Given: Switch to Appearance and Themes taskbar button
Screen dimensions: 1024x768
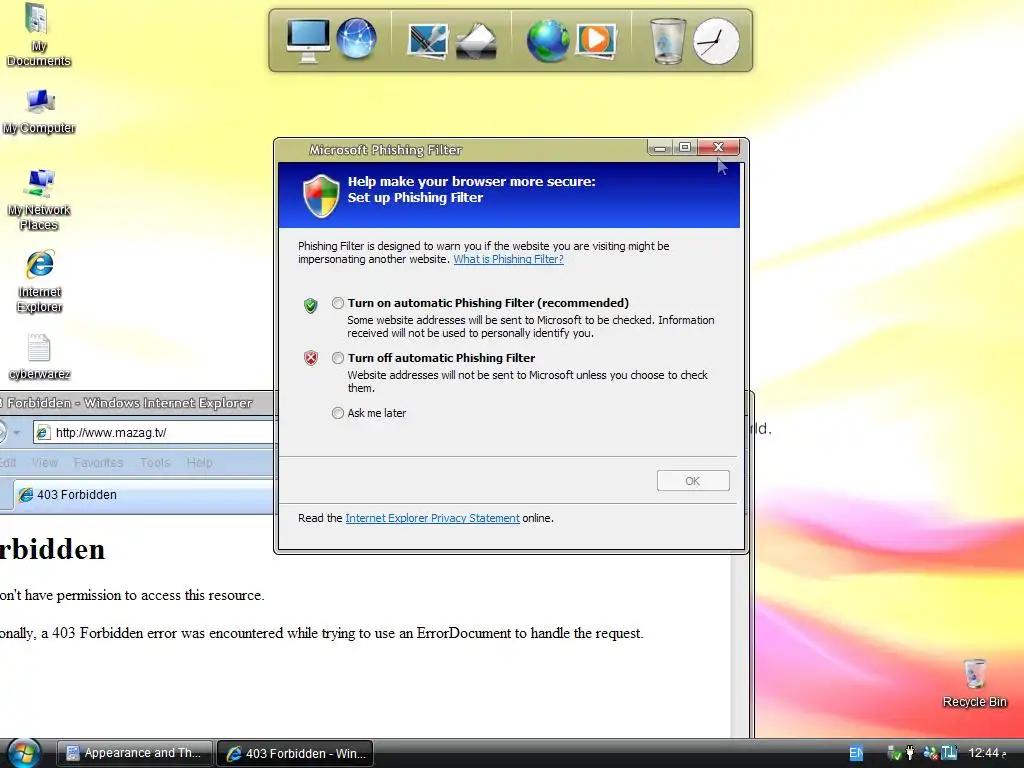Looking at the screenshot, I should [x=135, y=753].
